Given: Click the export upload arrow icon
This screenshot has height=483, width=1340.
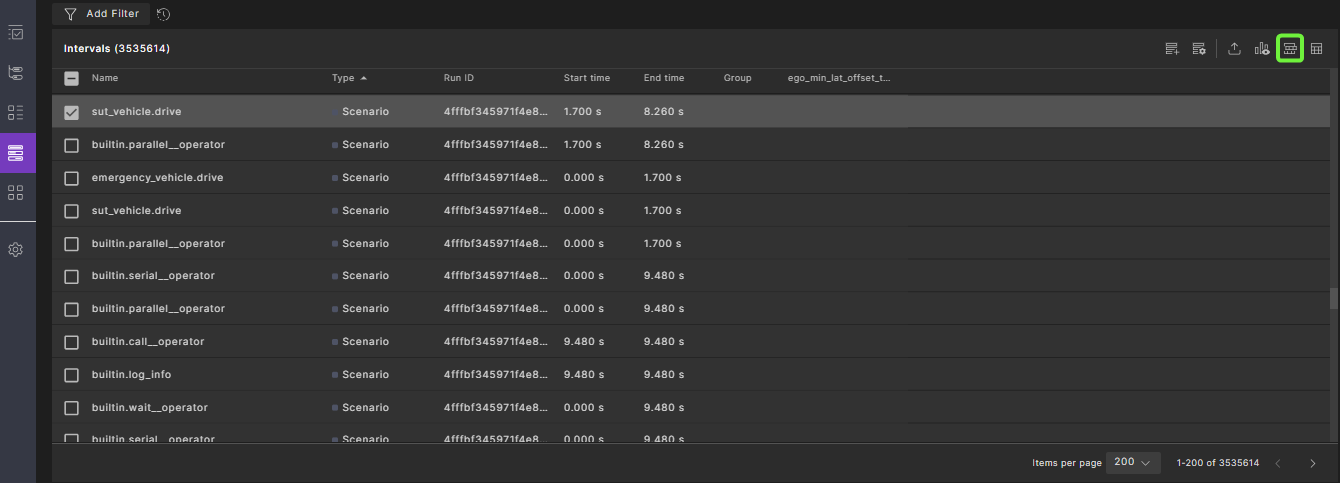Looking at the screenshot, I should click(x=1235, y=48).
